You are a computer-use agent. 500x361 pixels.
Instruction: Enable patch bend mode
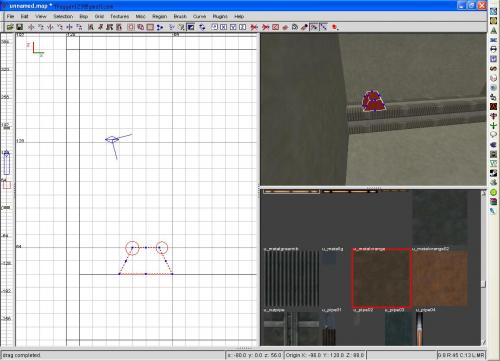tap(295, 27)
